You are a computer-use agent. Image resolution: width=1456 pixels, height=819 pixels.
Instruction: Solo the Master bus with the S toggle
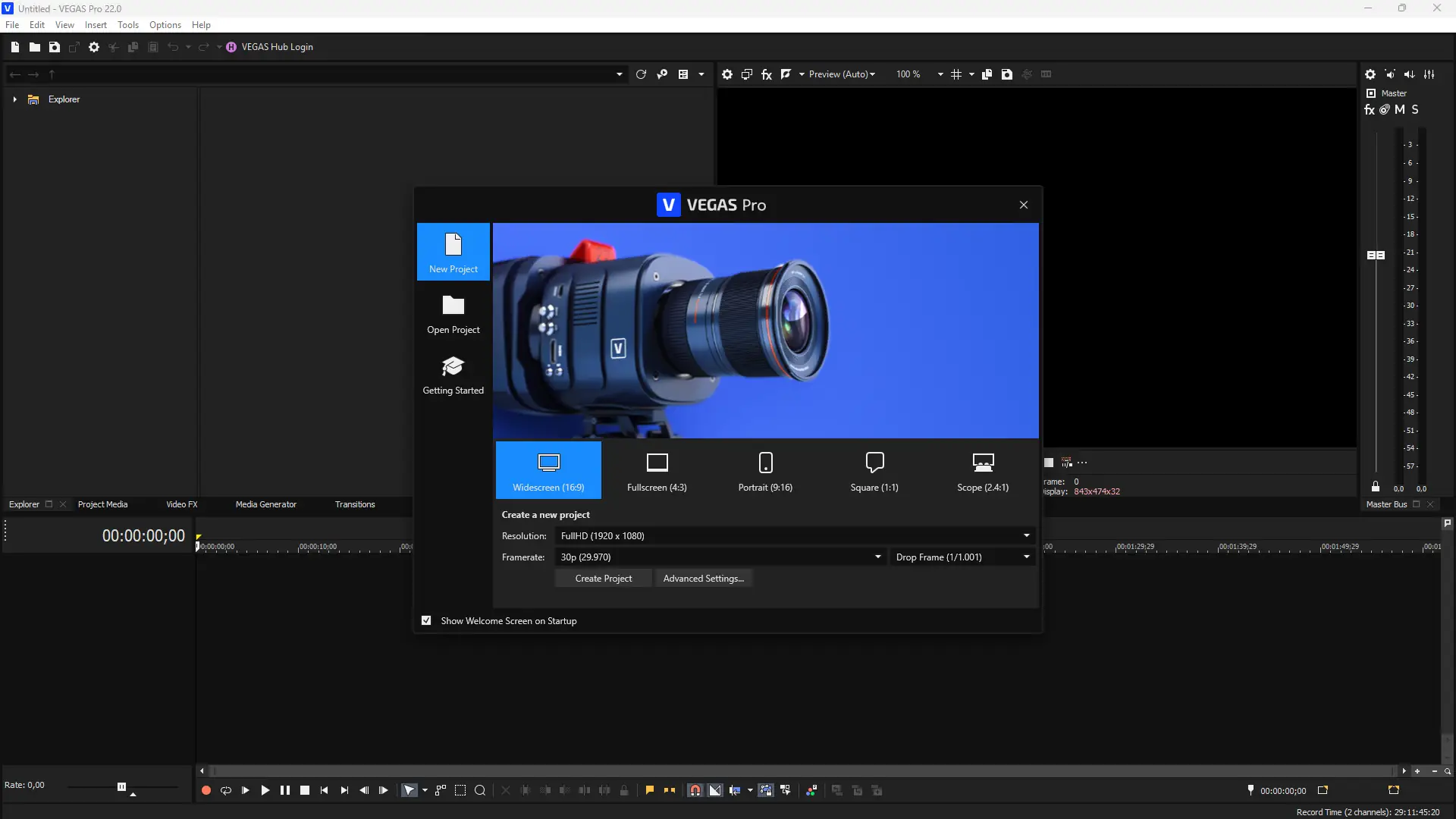click(x=1414, y=109)
